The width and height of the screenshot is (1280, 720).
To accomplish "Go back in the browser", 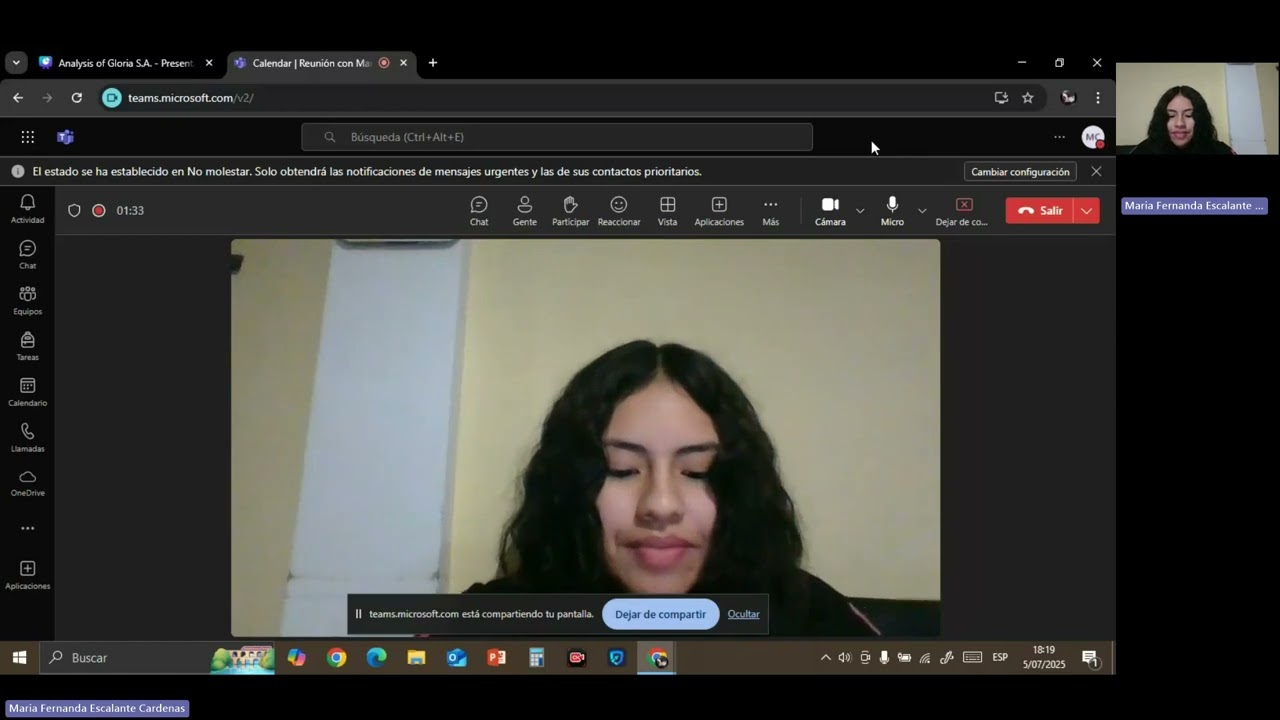I will [x=18, y=98].
